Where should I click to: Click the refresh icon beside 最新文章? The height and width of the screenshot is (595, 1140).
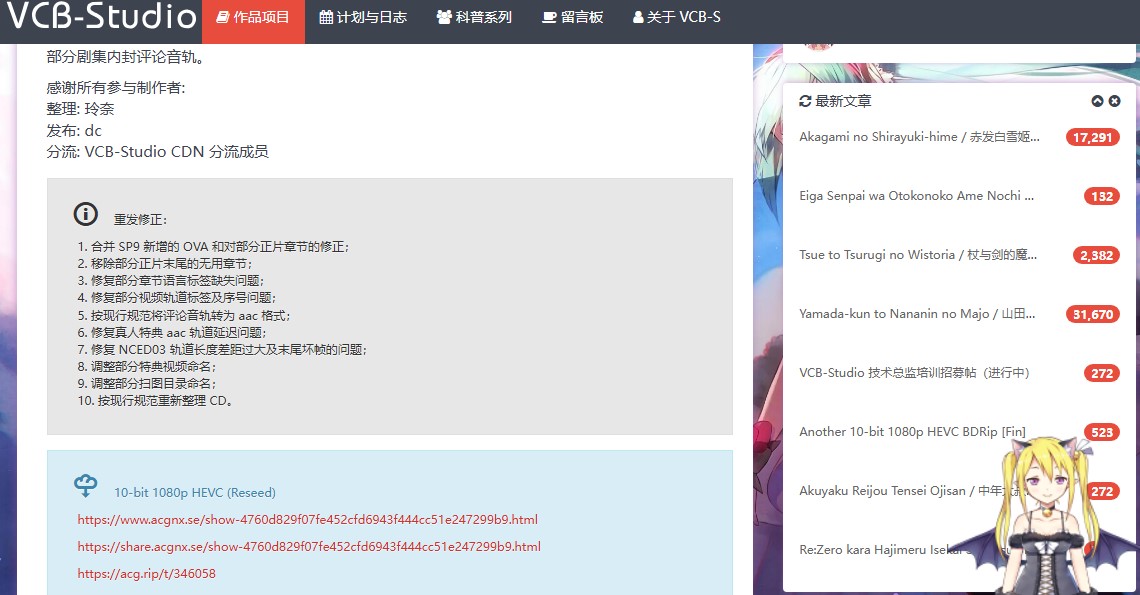(x=805, y=101)
